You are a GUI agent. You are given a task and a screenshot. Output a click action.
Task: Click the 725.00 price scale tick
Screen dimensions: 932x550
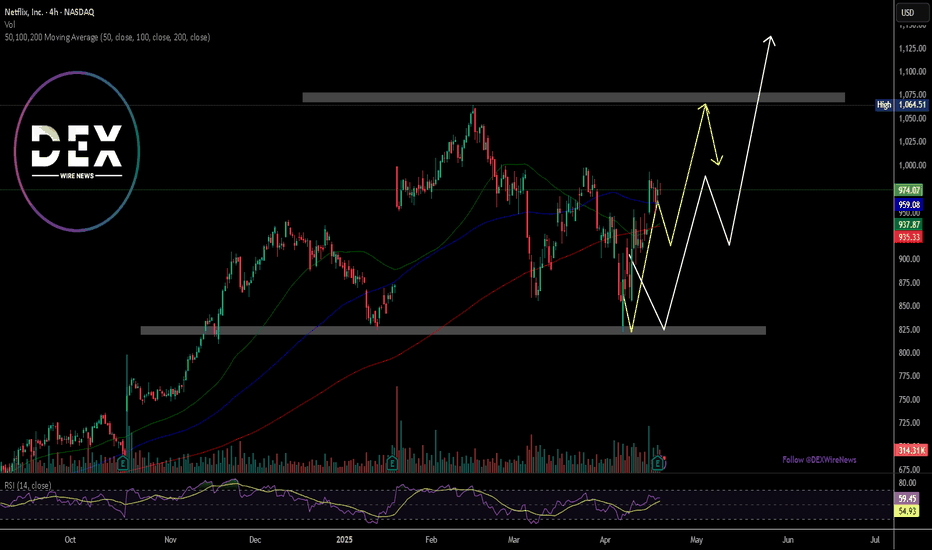coord(909,423)
